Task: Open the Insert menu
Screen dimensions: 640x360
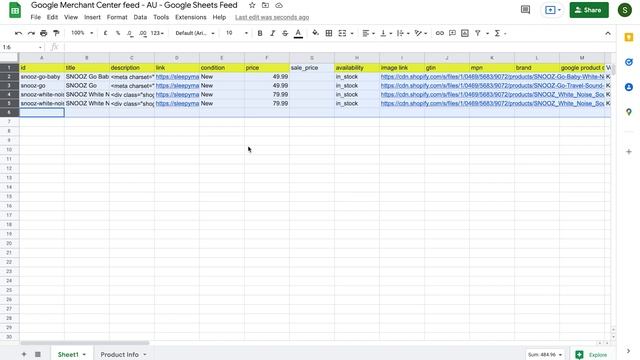Action: pos(92,17)
